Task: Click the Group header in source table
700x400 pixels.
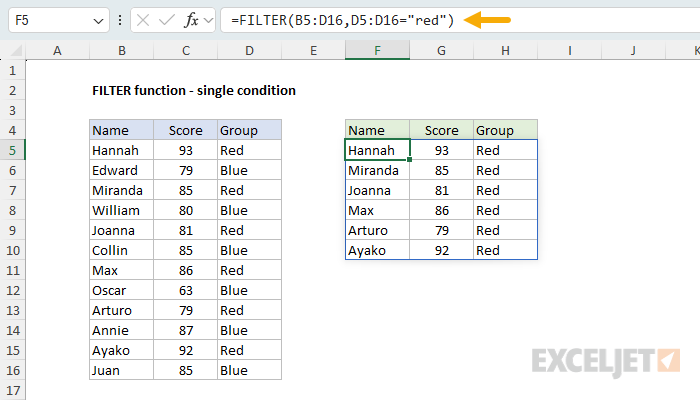Action: (249, 130)
